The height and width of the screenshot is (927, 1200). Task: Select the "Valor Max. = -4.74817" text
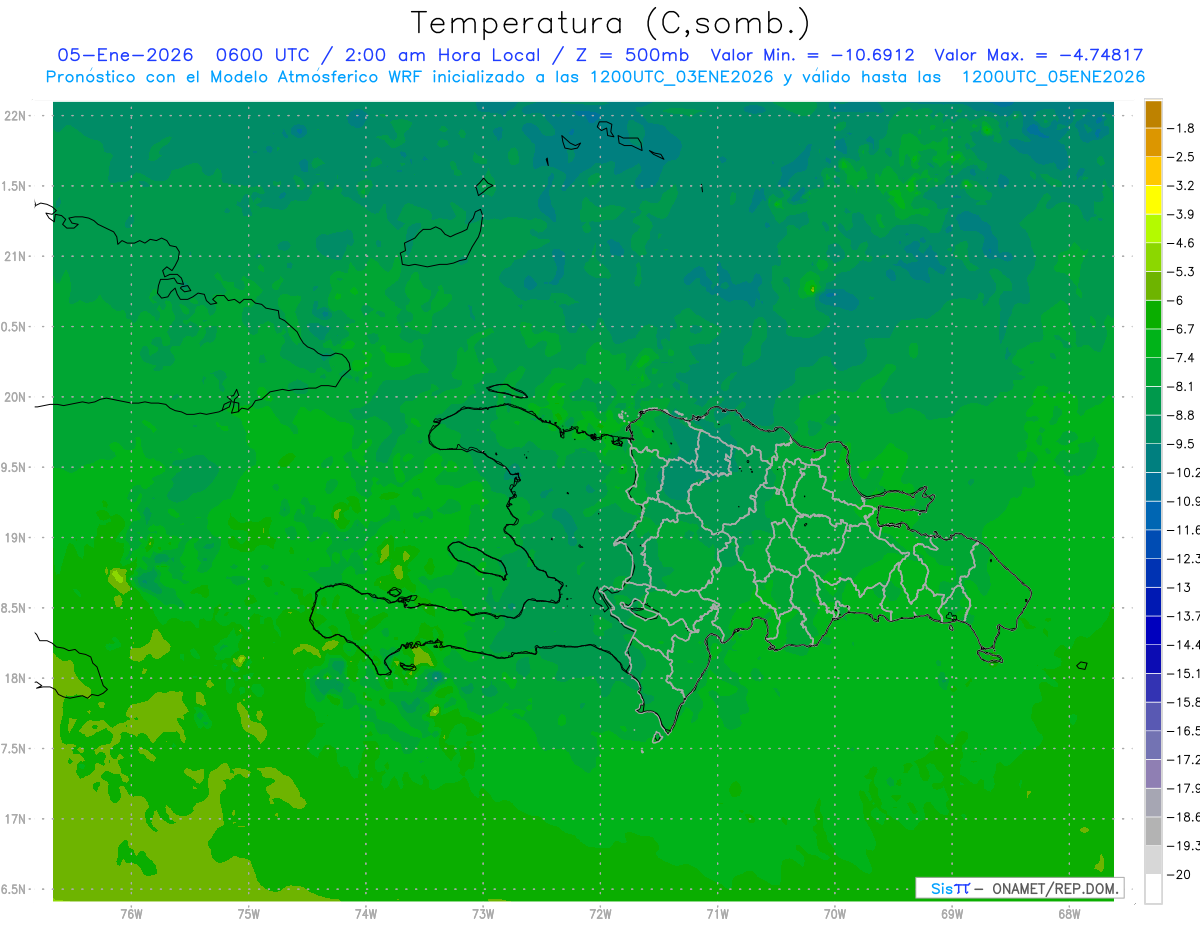coord(1038,55)
